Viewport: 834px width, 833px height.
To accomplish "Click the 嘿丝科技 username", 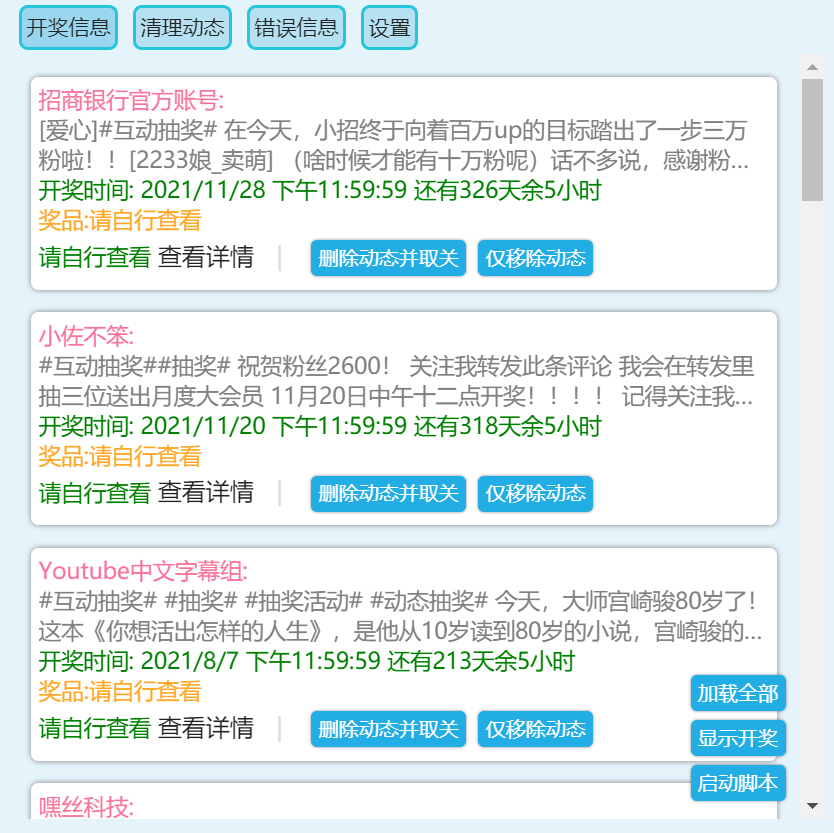I will click(x=86, y=807).
